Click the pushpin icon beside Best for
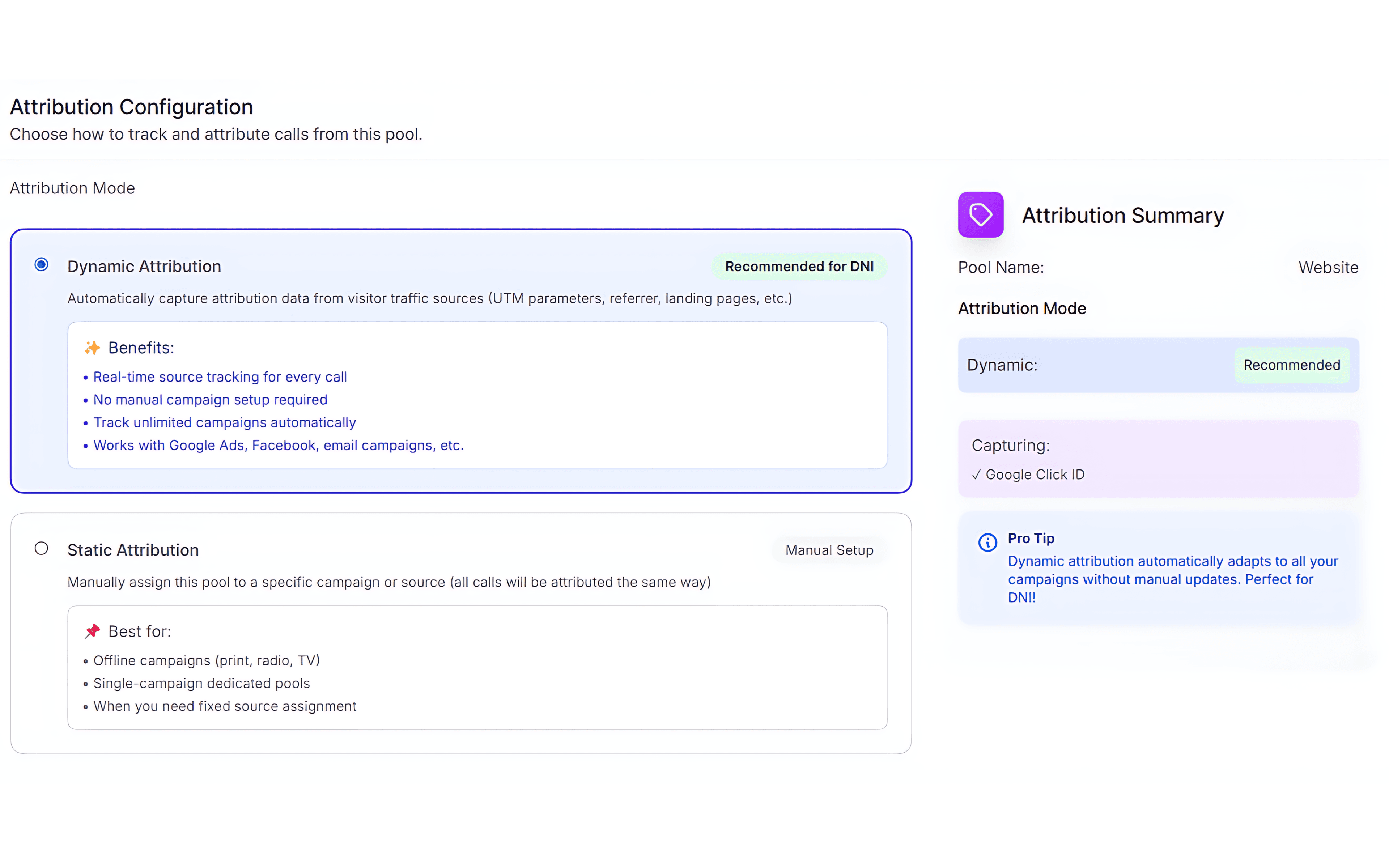 tap(92, 631)
